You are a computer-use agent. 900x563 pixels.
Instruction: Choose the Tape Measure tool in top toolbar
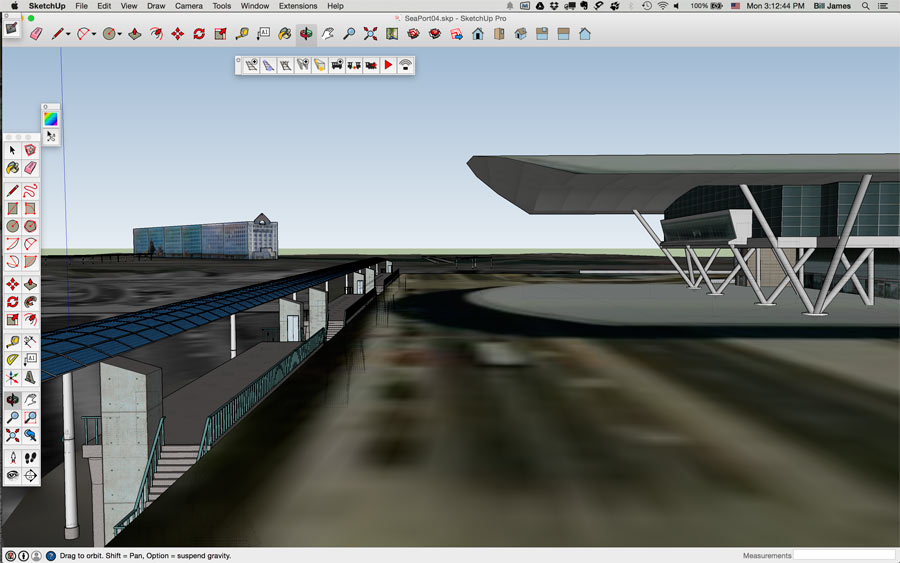tap(242, 33)
